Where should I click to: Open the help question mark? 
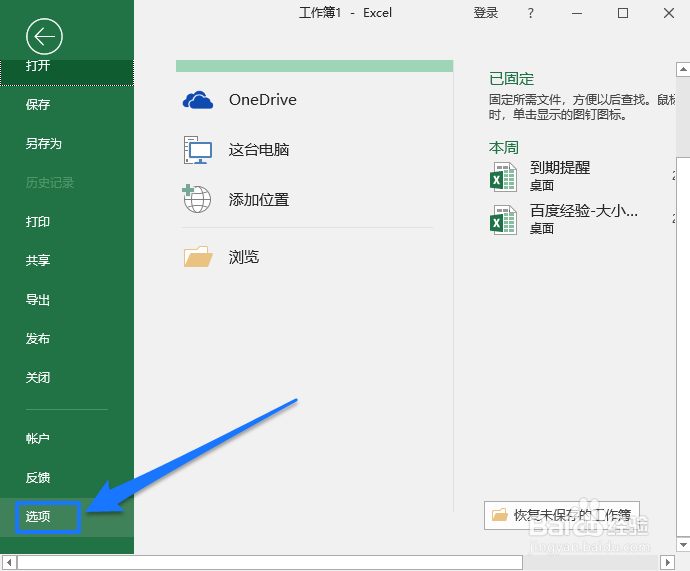[x=531, y=13]
